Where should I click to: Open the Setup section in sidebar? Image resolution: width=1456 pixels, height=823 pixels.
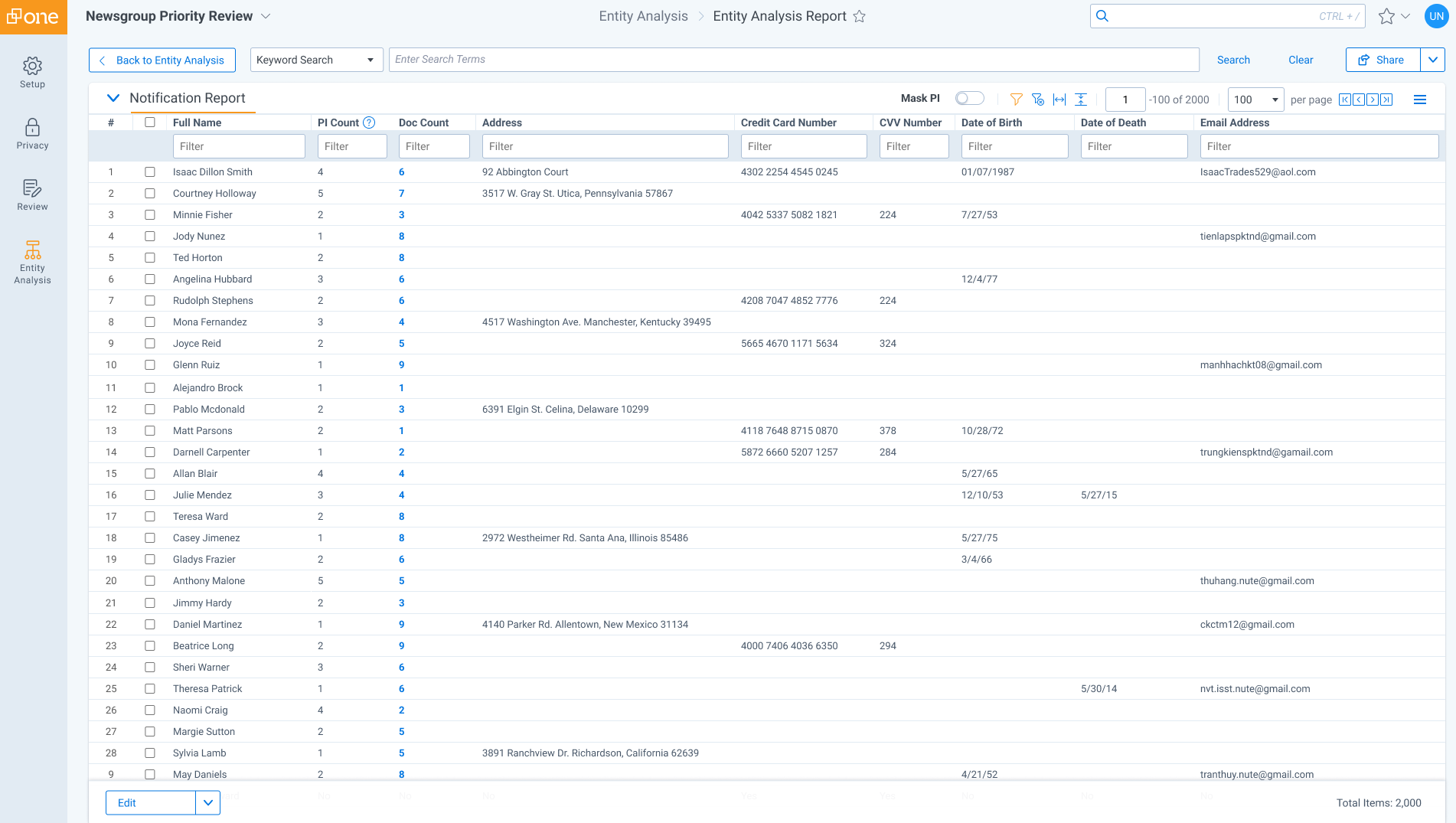click(x=32, y=71)
